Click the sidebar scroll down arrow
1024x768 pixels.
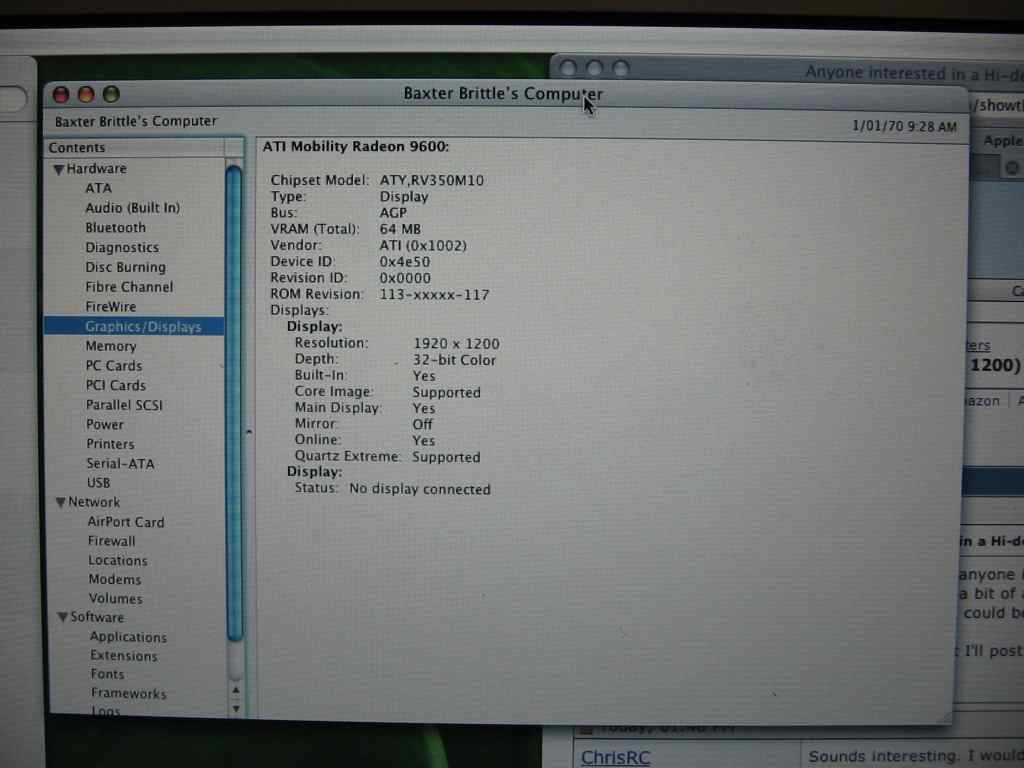click(236, 709)
